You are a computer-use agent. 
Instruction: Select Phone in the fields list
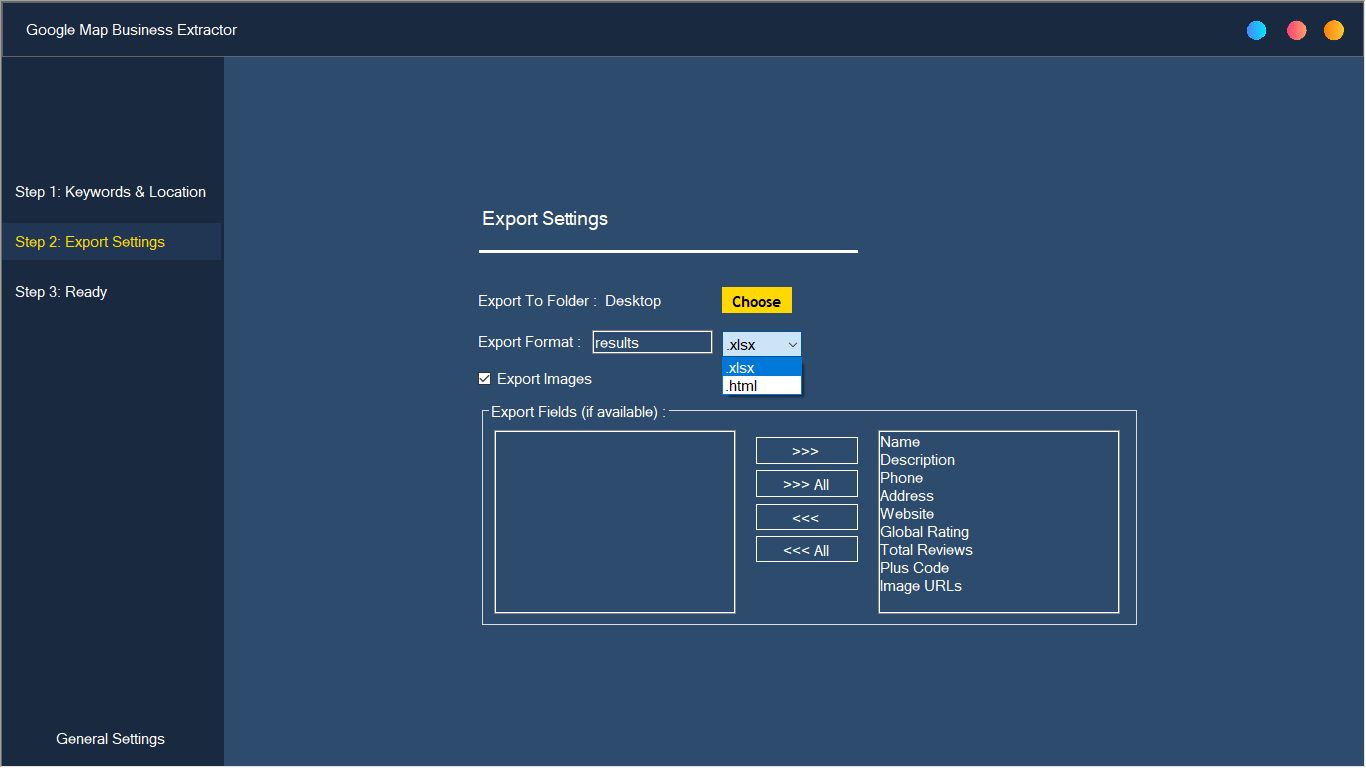(x=901, y=478)
